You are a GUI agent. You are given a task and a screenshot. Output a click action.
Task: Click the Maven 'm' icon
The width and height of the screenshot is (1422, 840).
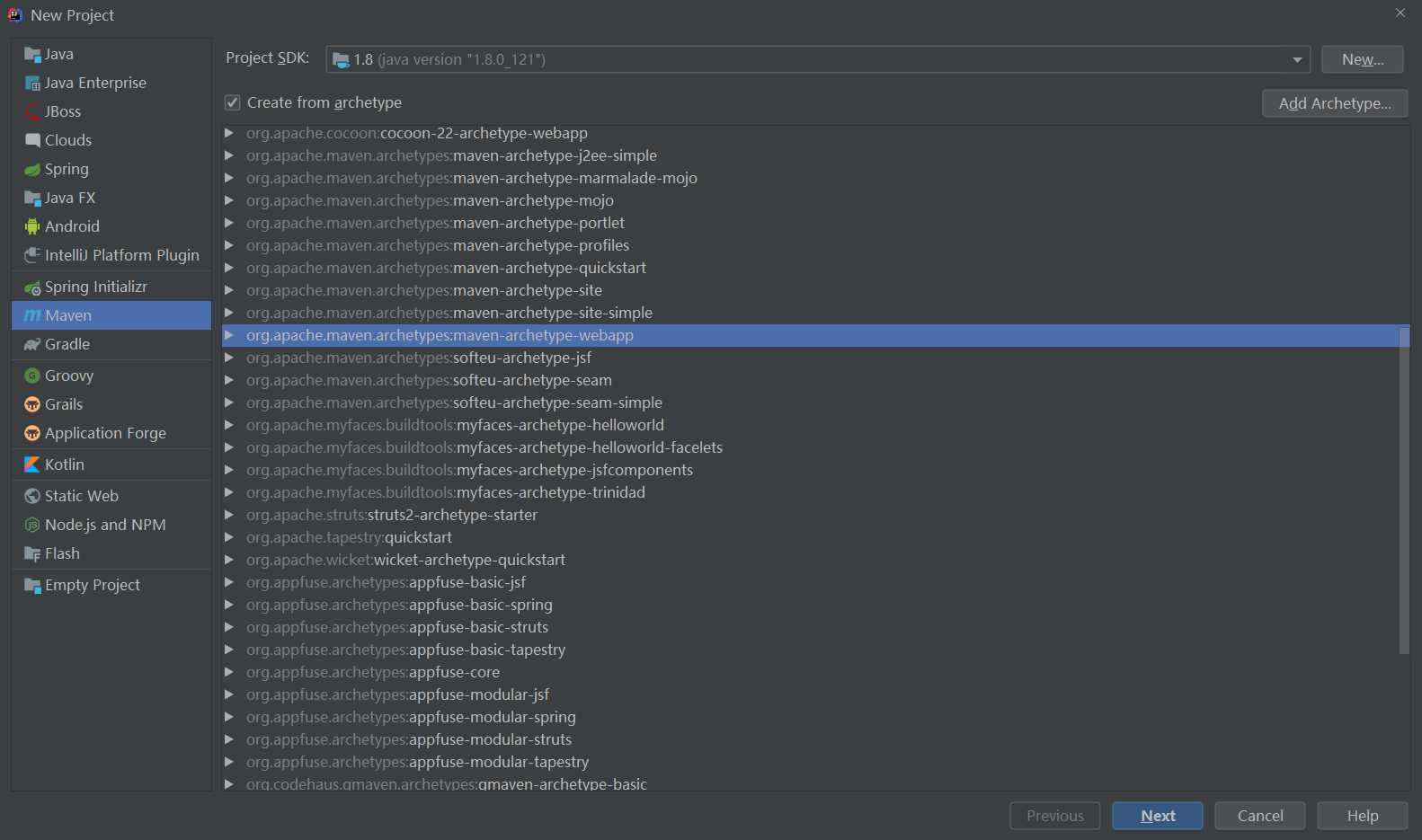point(32,316)
